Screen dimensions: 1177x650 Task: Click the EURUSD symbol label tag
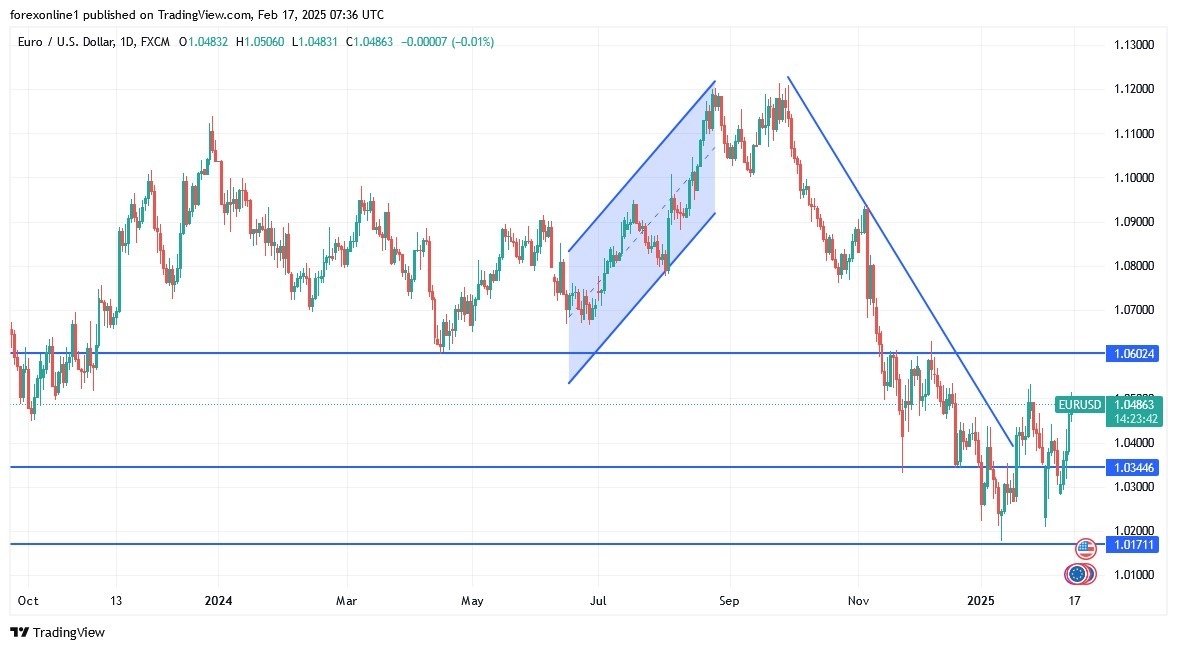point(1079,405)
